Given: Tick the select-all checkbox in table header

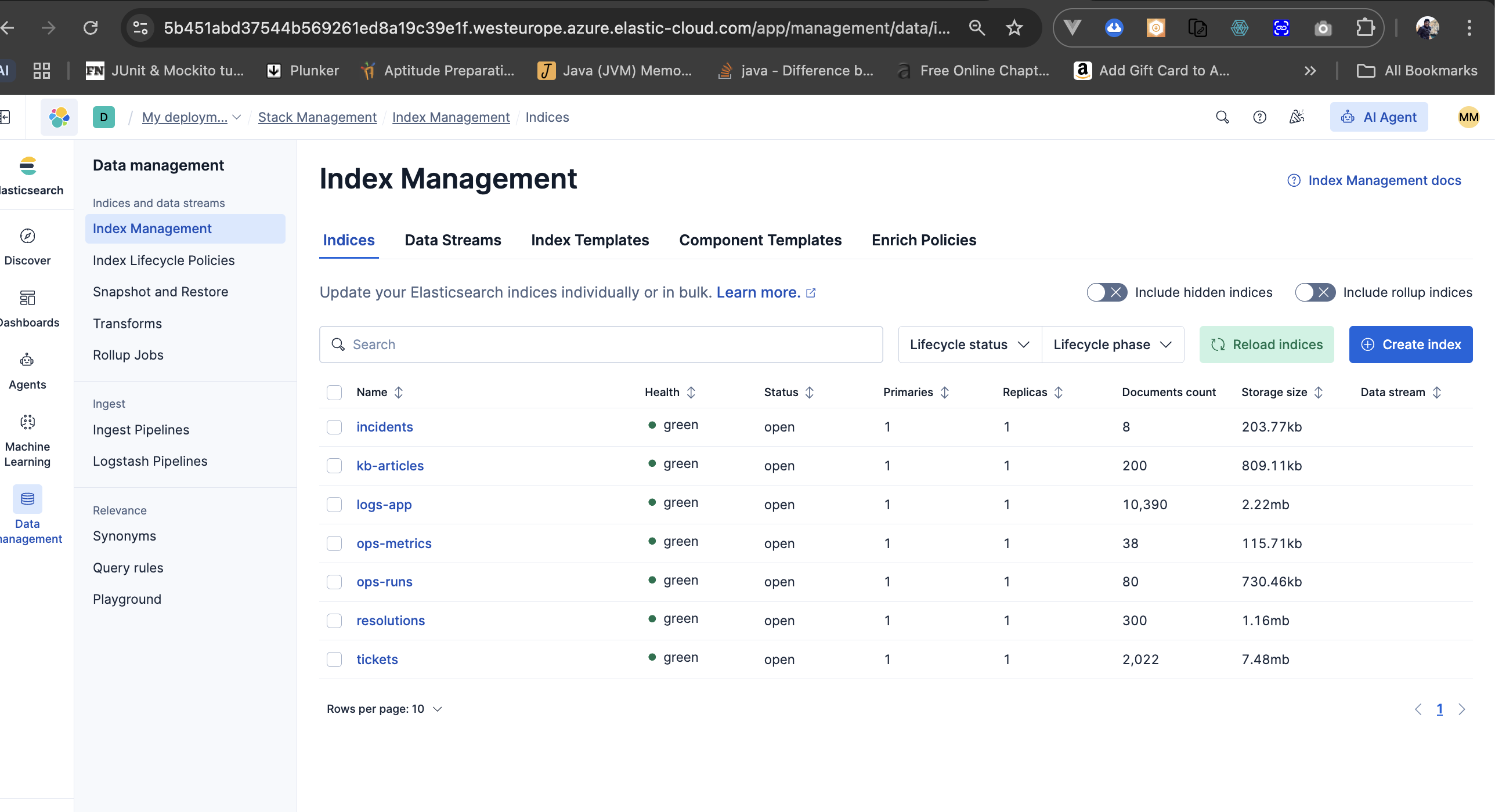Looking at the screenshot, I should point(334,393).
